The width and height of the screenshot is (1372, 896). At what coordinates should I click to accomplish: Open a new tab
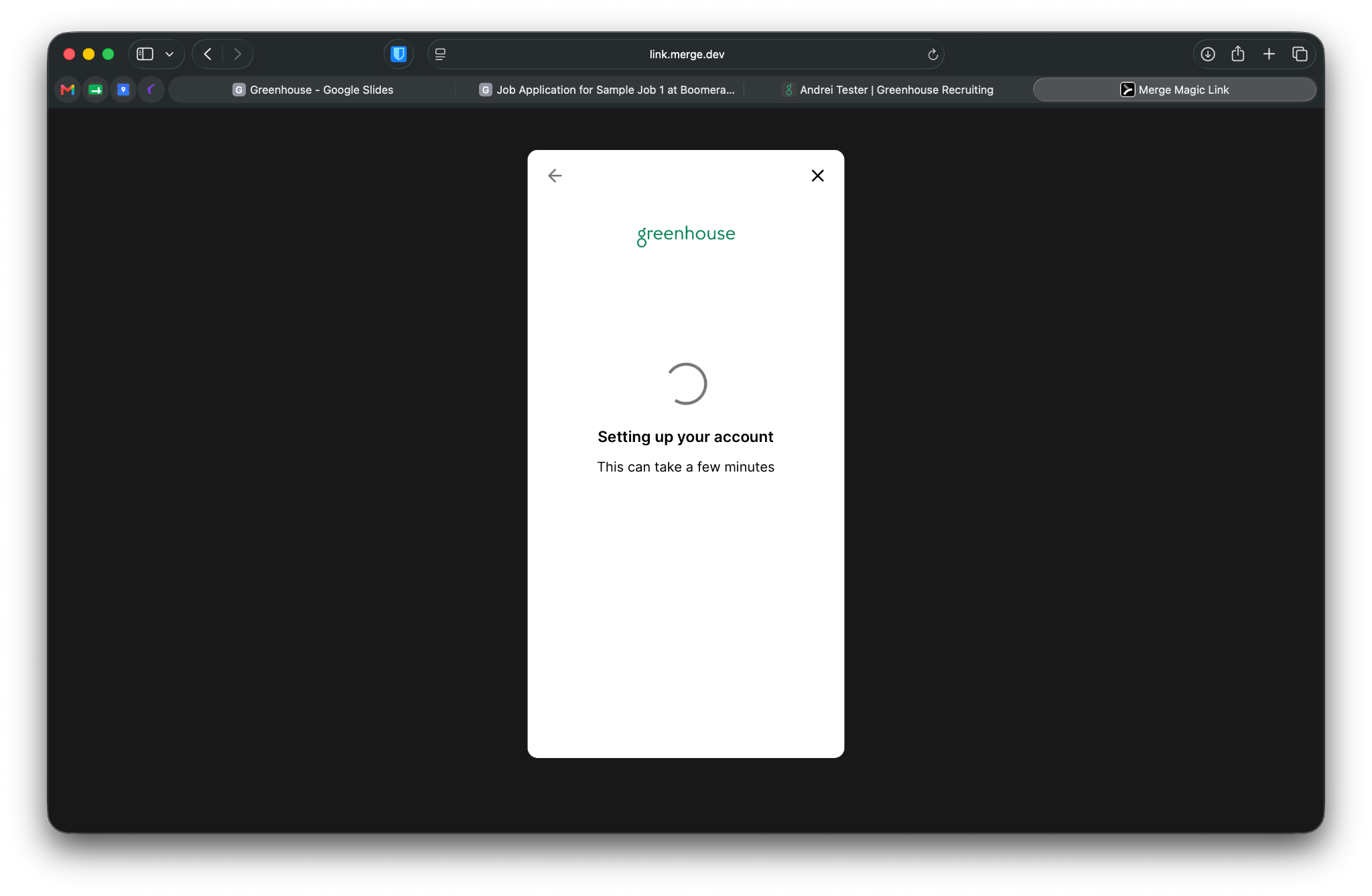[x=1269, y=54]
